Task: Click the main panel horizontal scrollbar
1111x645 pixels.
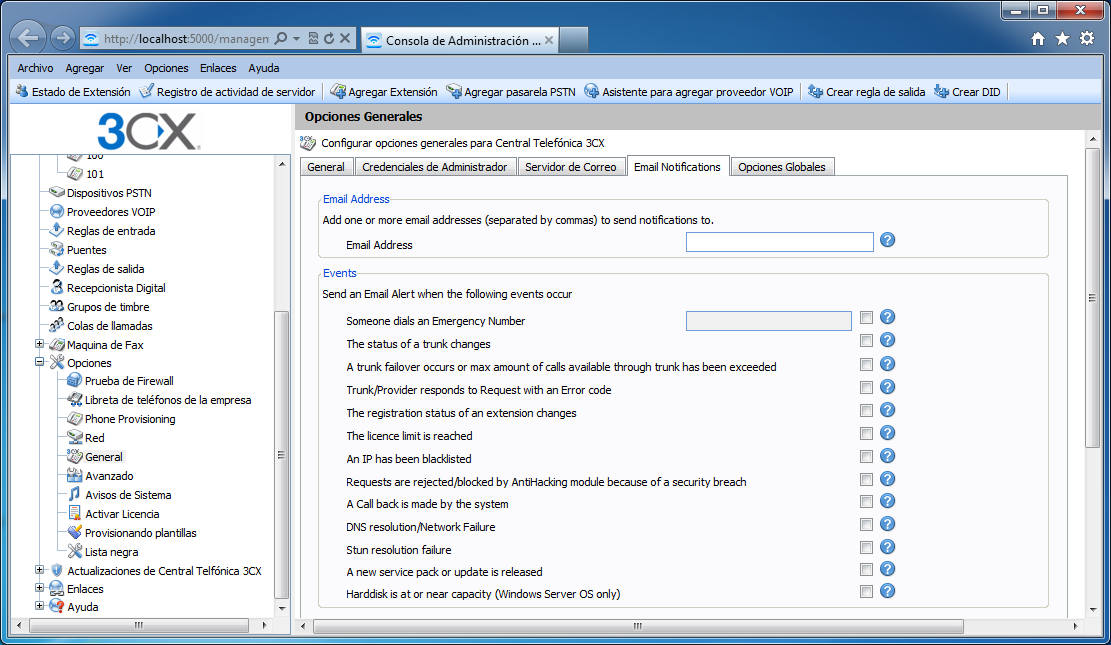Action: 638,627
